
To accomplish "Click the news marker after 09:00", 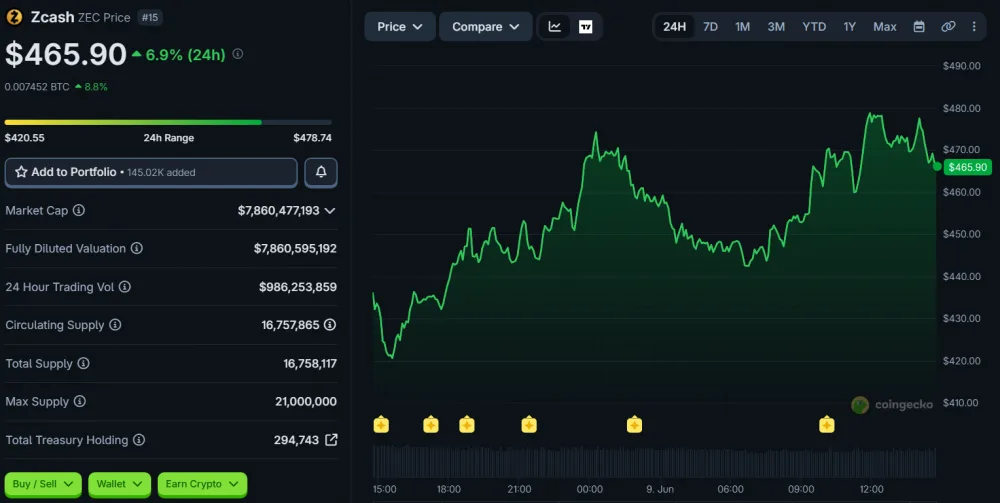I will (827, 424).
